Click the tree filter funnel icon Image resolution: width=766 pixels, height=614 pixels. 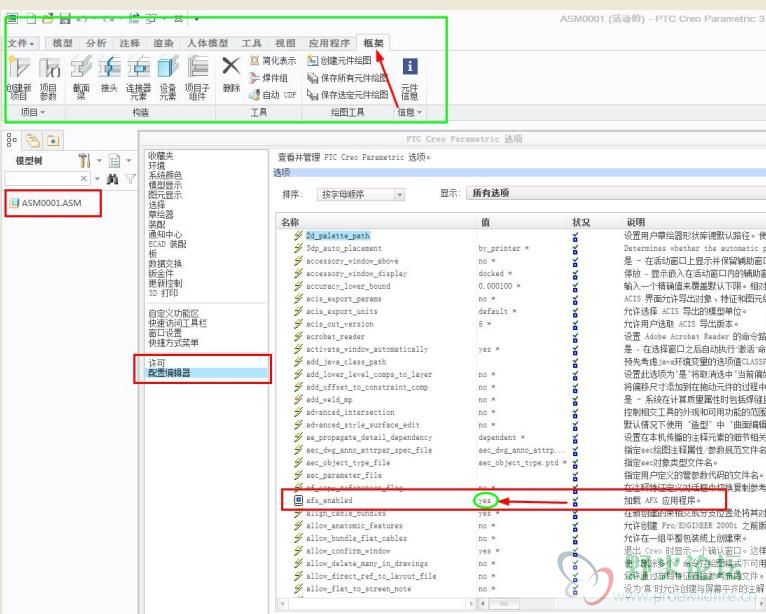[130, 179]
